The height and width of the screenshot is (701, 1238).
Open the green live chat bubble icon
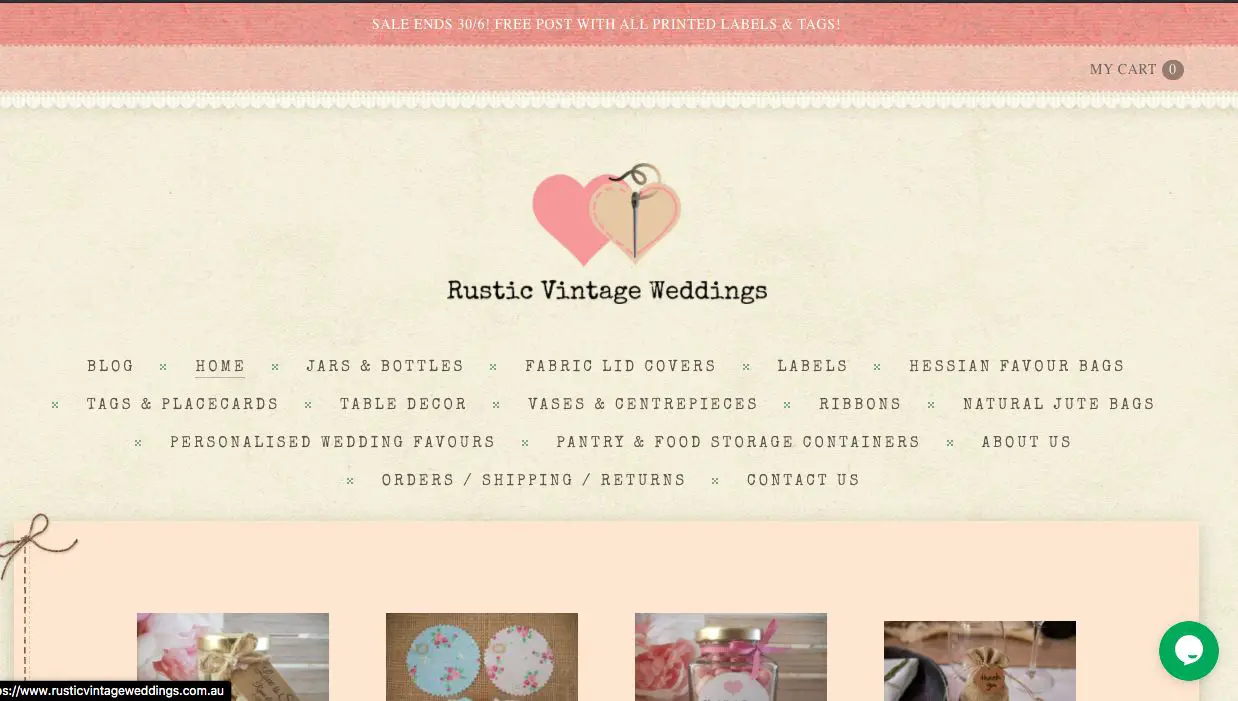click(1188, 651)
